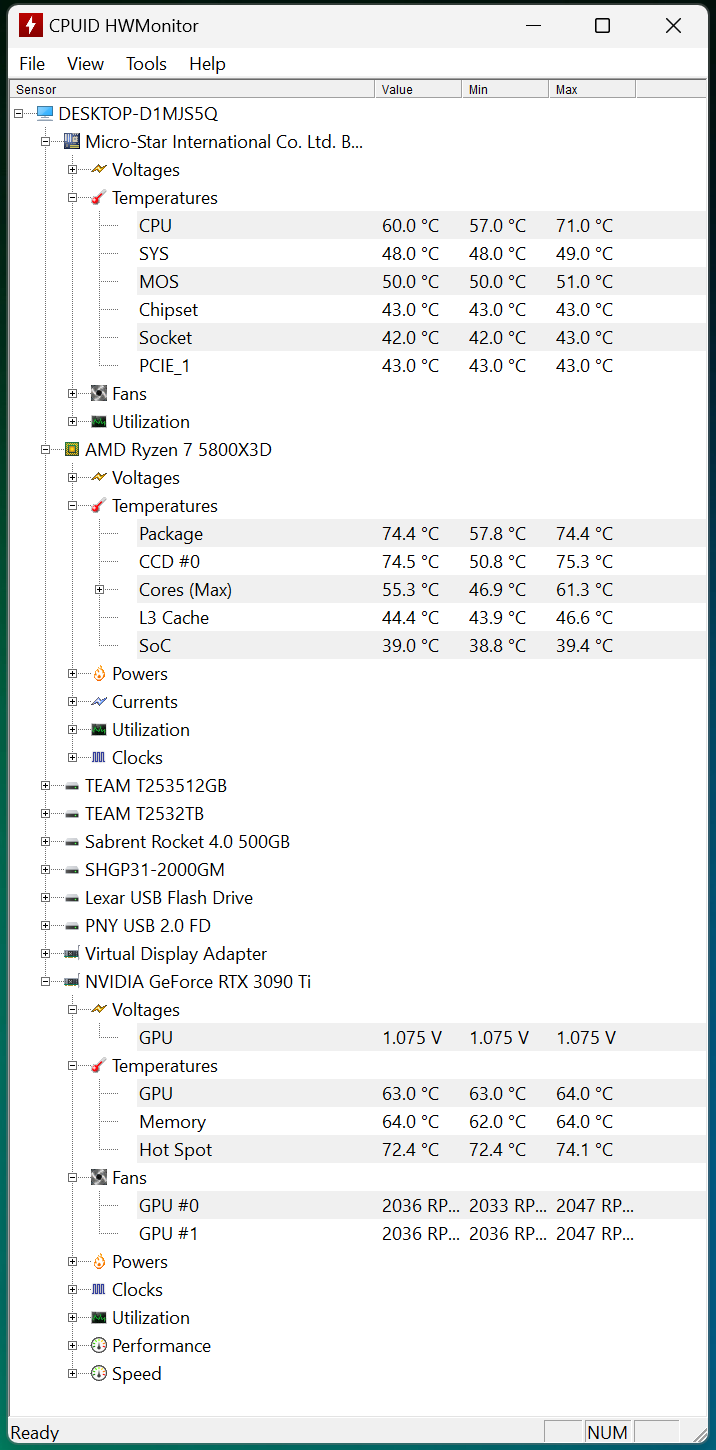716x1450 pixels.
Task: Click the card icon beside Virtual Display Adapter
Action: pyautogui.click(x=72, y=954)
